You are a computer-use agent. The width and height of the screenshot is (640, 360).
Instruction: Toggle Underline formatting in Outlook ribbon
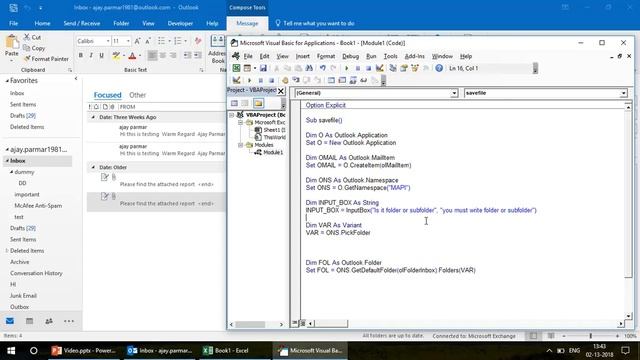pyautogui.click(x=101, y=55)
